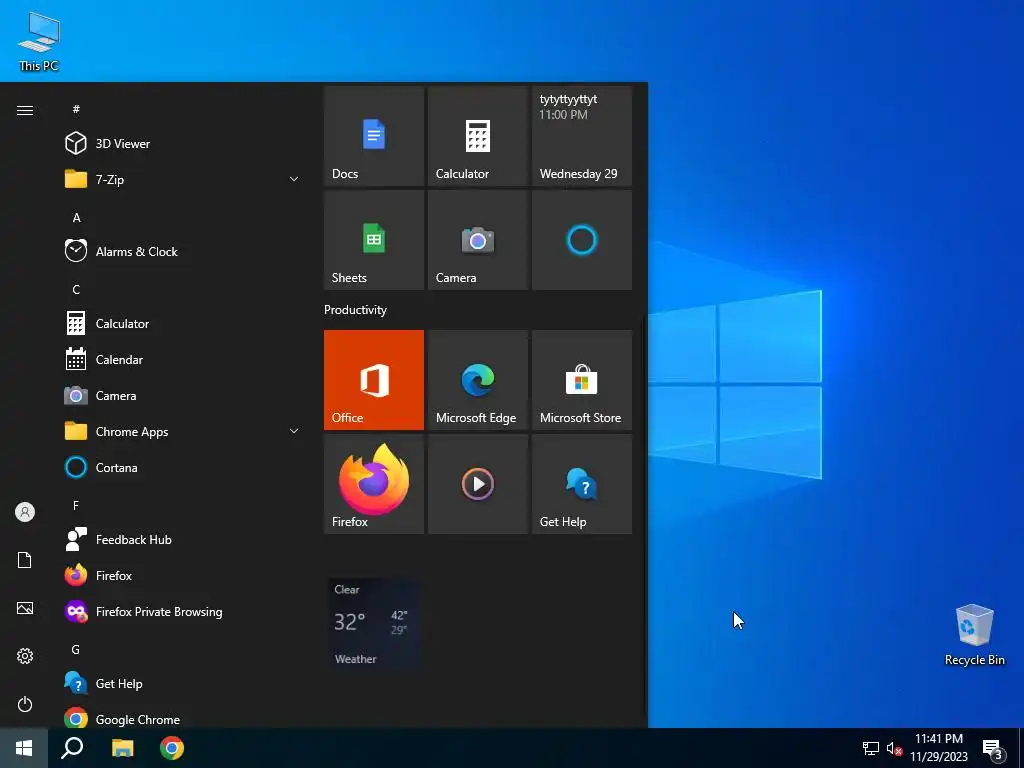Click the Power button in Start
This screenshot has height=768, width=1024.
[x=25, y=704]
